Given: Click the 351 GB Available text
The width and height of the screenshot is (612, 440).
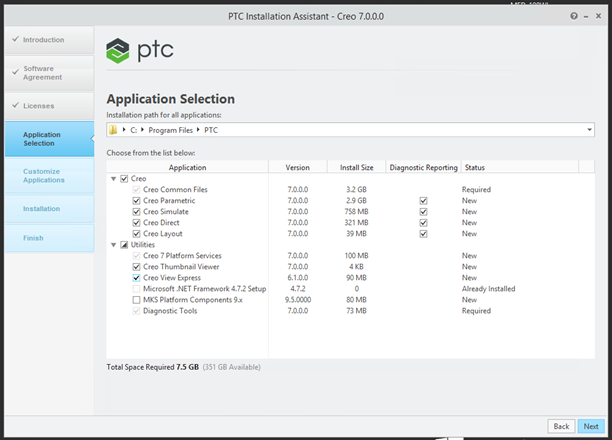Looking at the screenshot, I should coord(231,367).
